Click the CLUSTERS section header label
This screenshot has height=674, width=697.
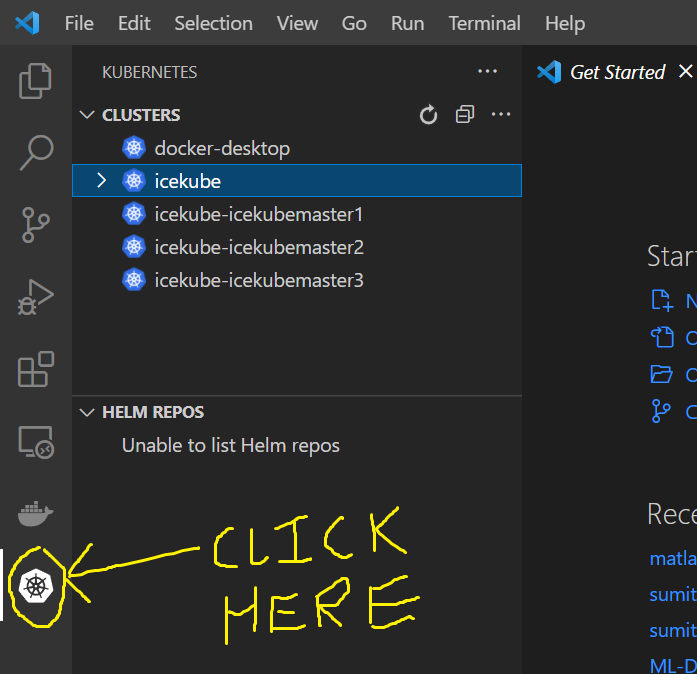coord(141,115)
